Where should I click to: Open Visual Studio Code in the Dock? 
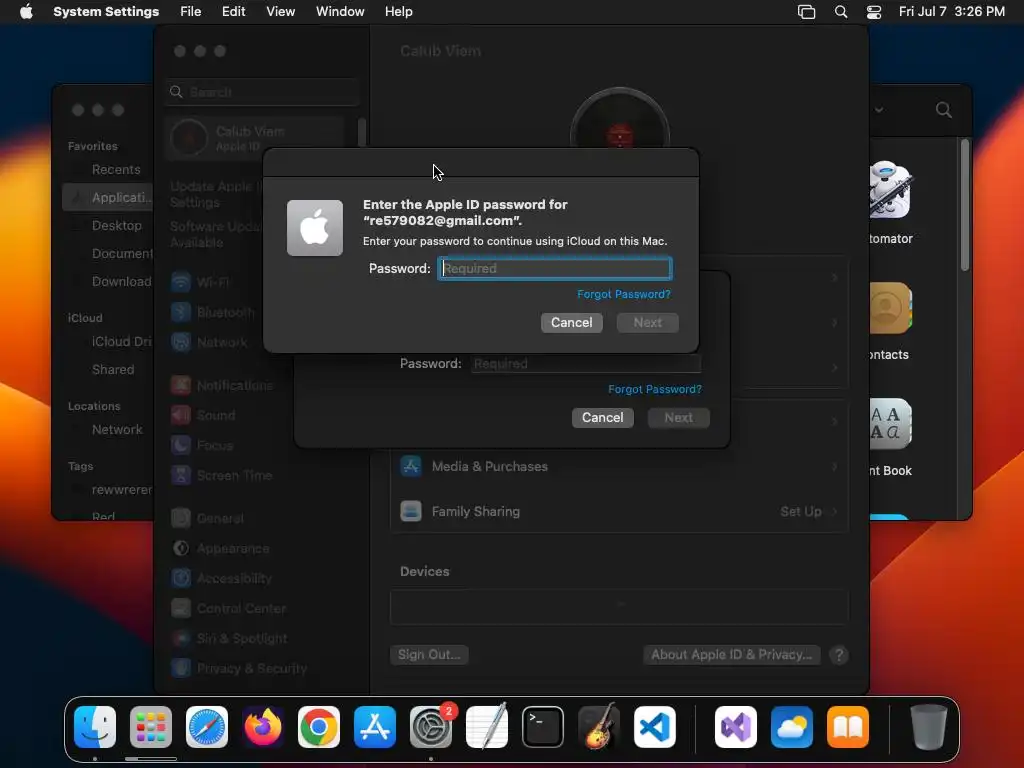654,727
